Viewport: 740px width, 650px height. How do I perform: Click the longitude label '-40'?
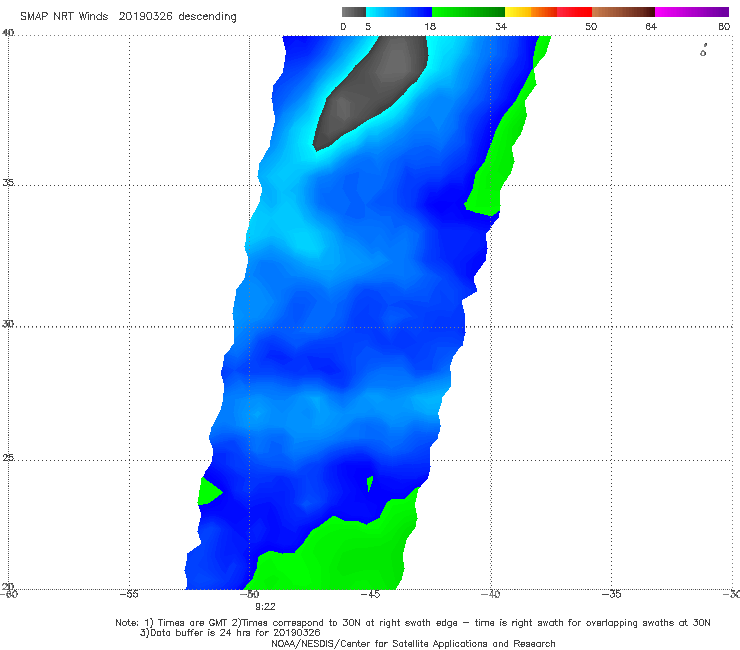point(490,594)
